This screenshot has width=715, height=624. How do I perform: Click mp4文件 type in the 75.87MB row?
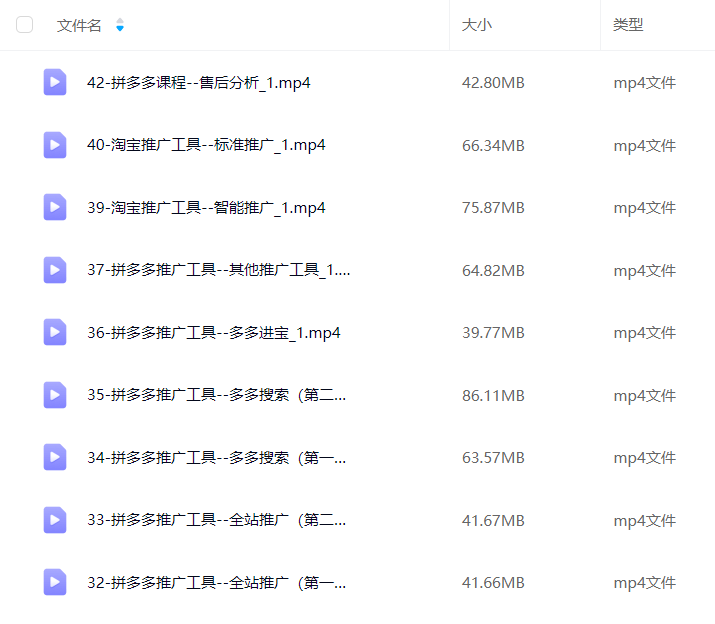click(644, 208)
